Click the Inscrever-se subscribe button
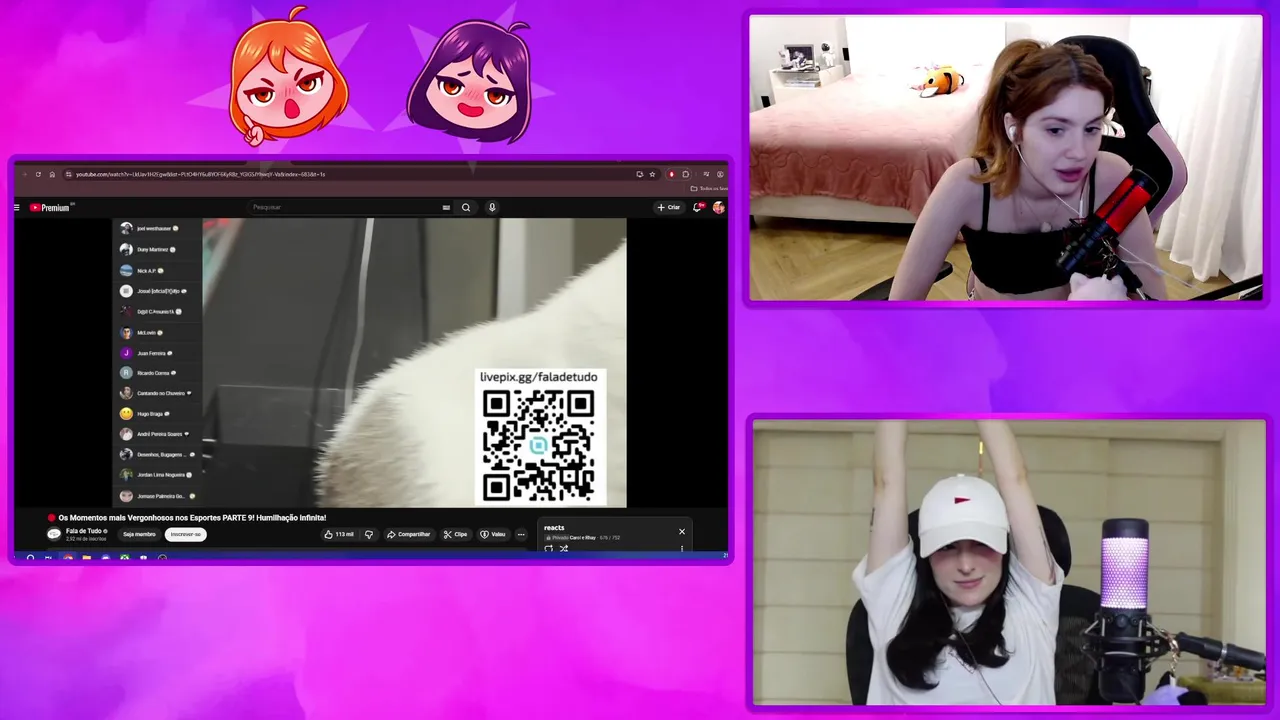The height and width of the screenshot is (720, 1280). click(x=185, y=534)
